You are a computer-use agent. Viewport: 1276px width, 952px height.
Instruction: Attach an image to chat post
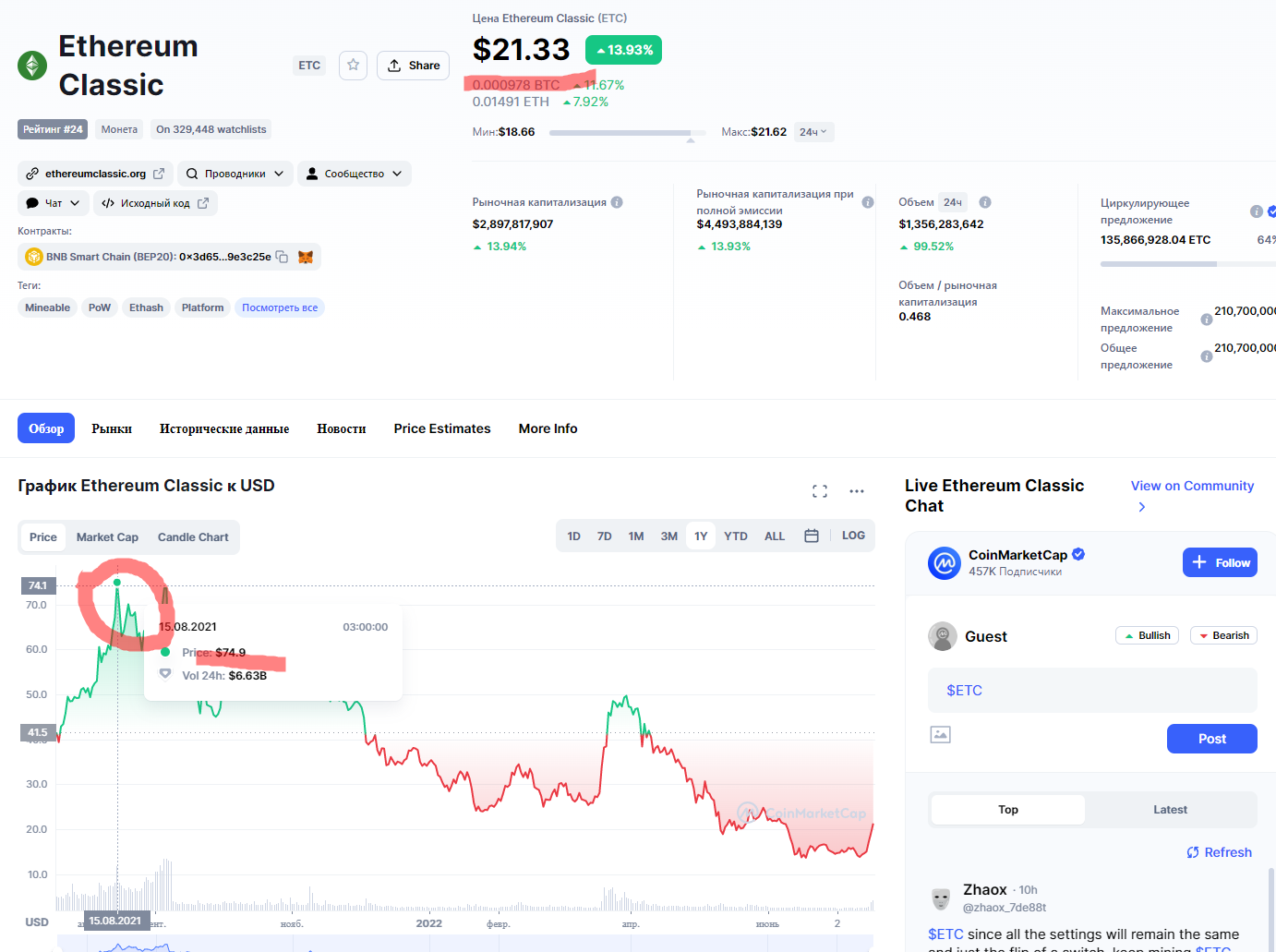pos(940,735)
